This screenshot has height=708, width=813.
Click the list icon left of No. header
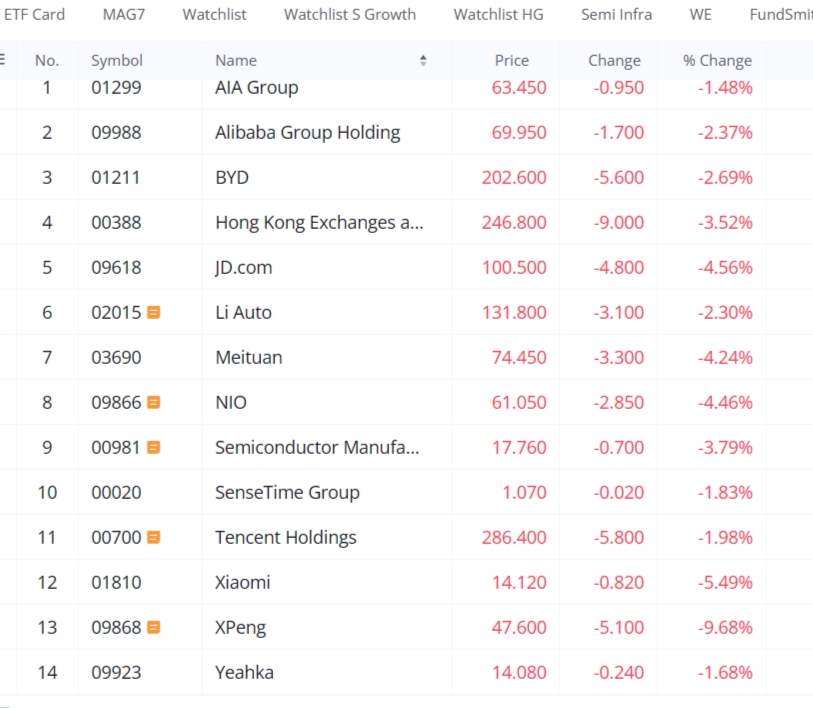tap(3, 59)
